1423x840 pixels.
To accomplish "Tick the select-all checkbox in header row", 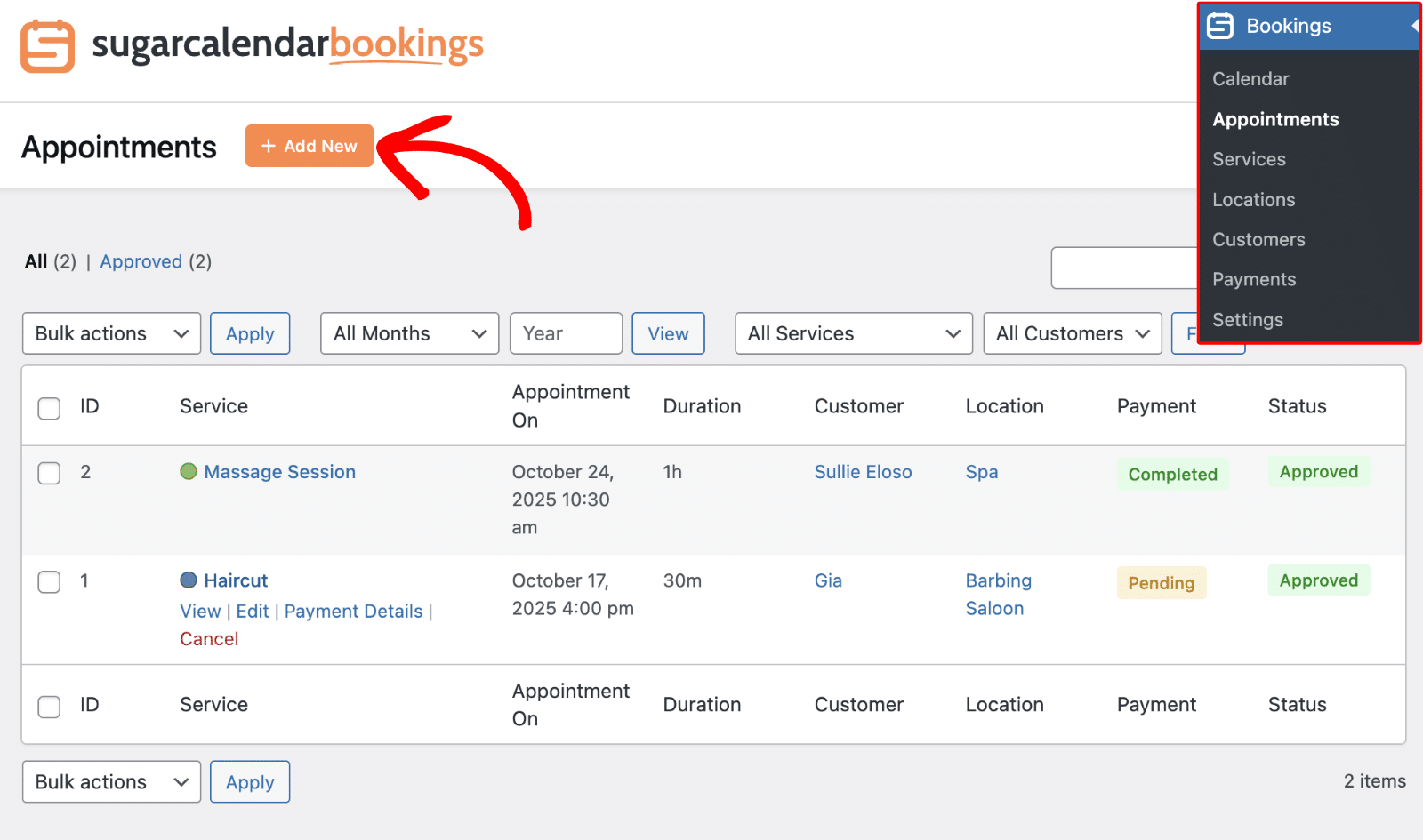I will [x=49, y=408].
